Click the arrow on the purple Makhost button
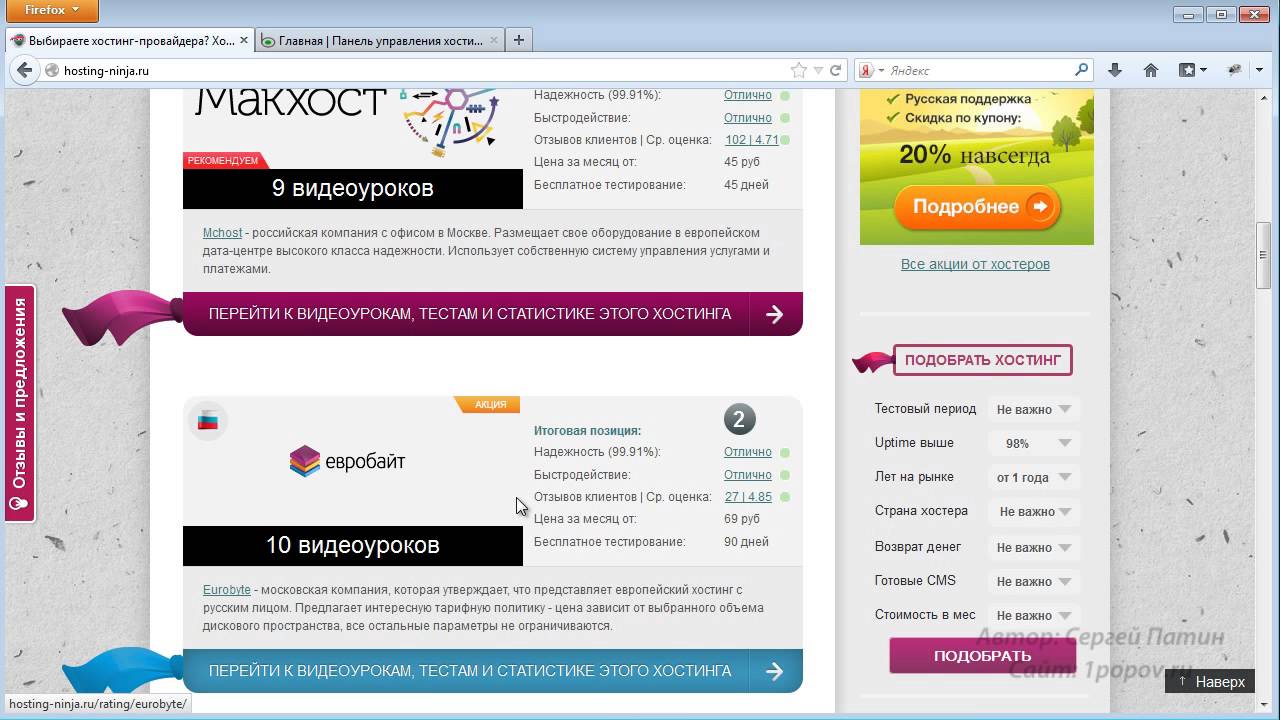The height and width of the screenshot is (720, 1280). [775, 314]
